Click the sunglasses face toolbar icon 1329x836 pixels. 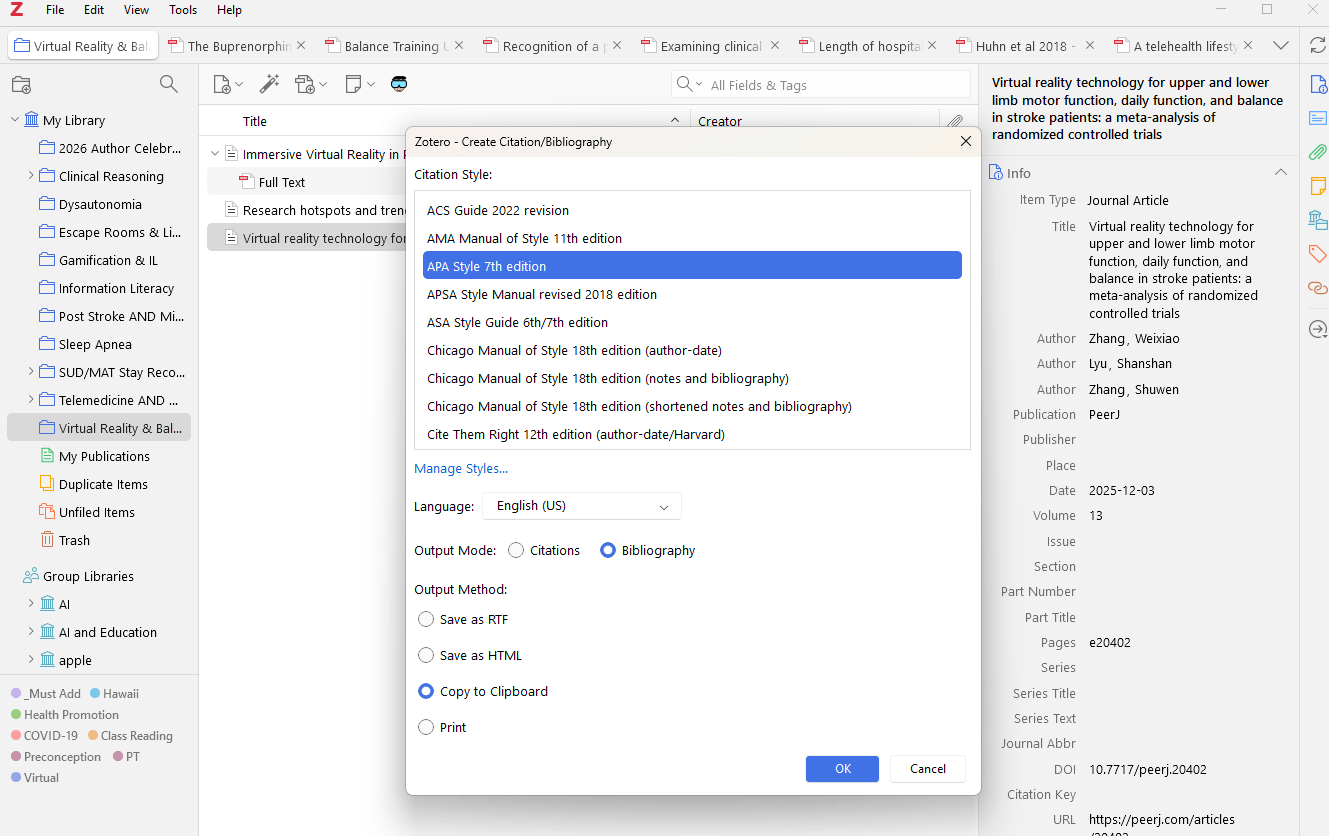click(x=399, y=84)
